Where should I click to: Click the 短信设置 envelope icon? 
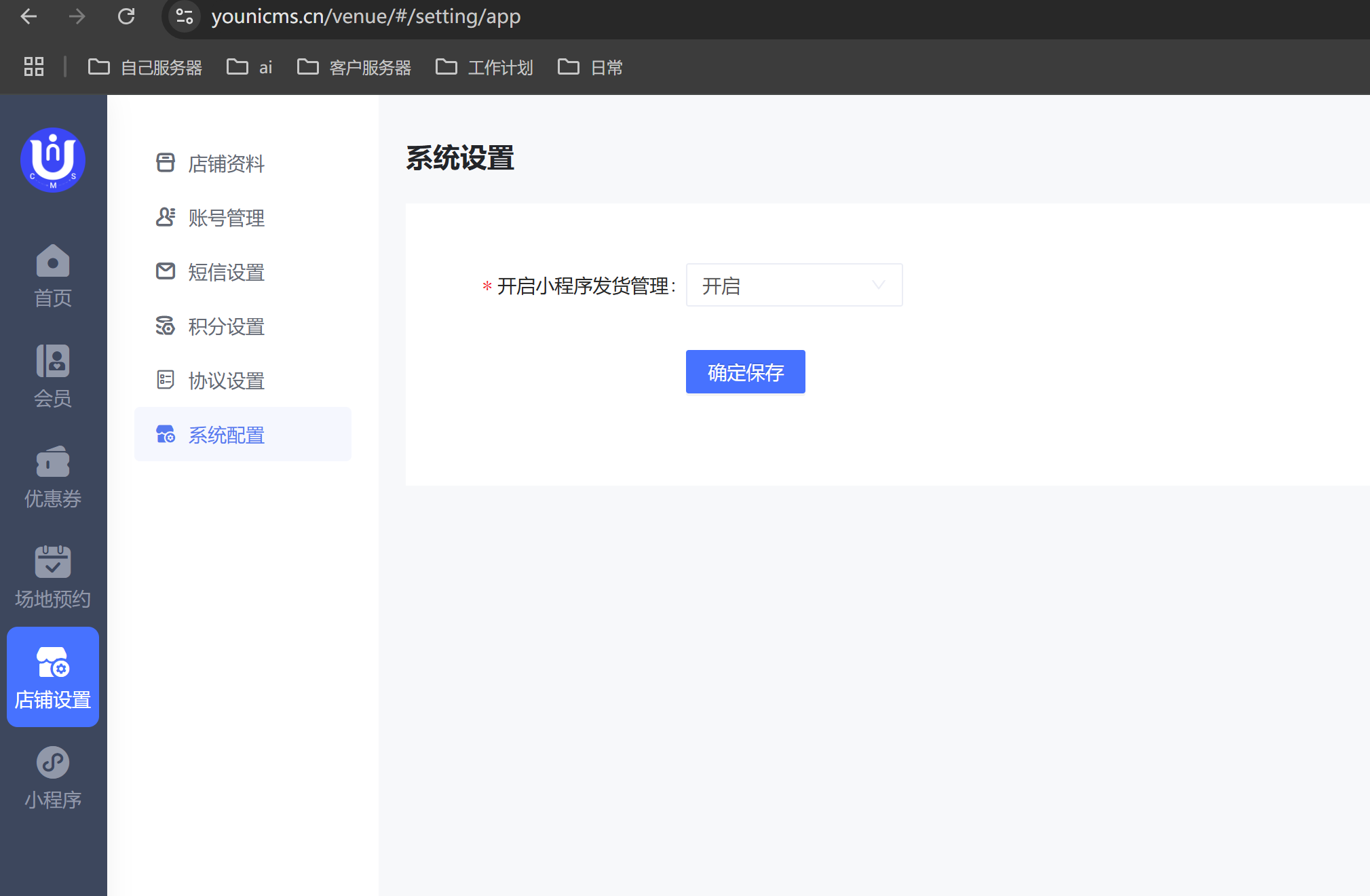pos(166,271)
